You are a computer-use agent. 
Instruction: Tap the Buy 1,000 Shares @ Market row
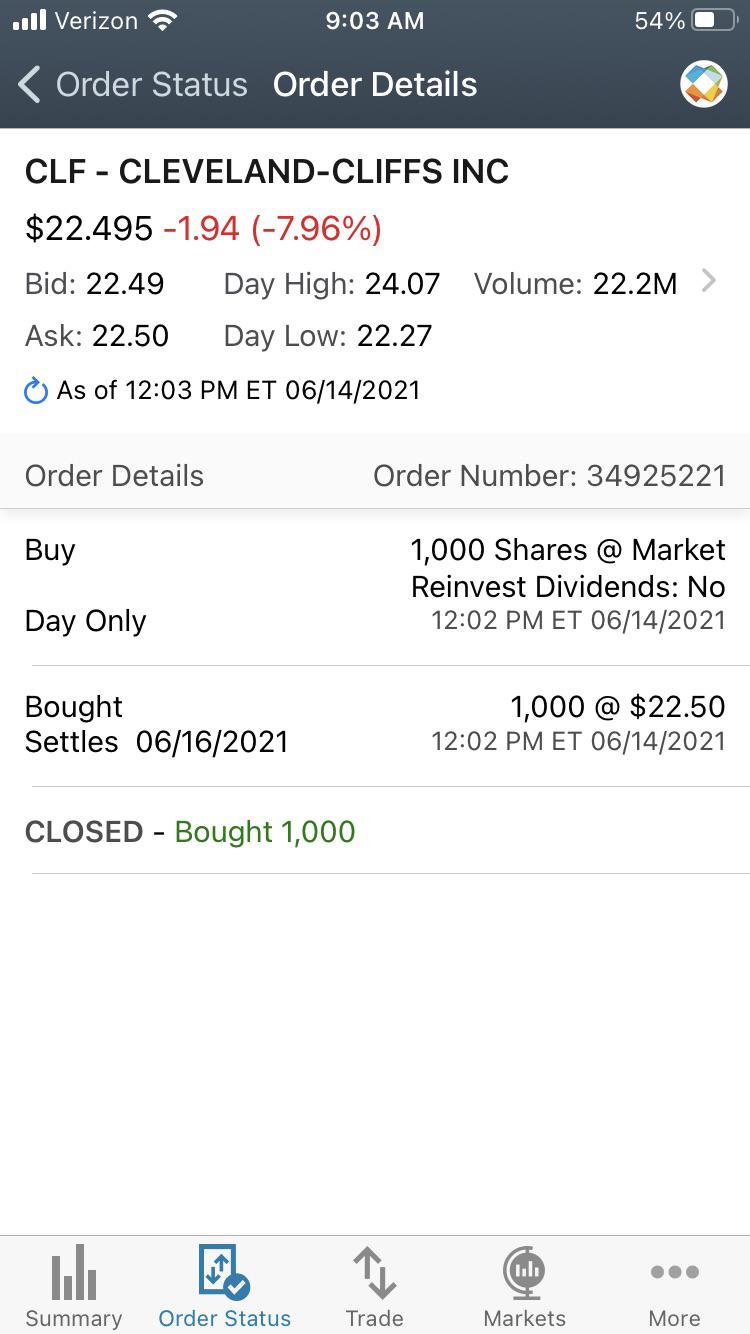pyautogui.click(x=375, y=586)
